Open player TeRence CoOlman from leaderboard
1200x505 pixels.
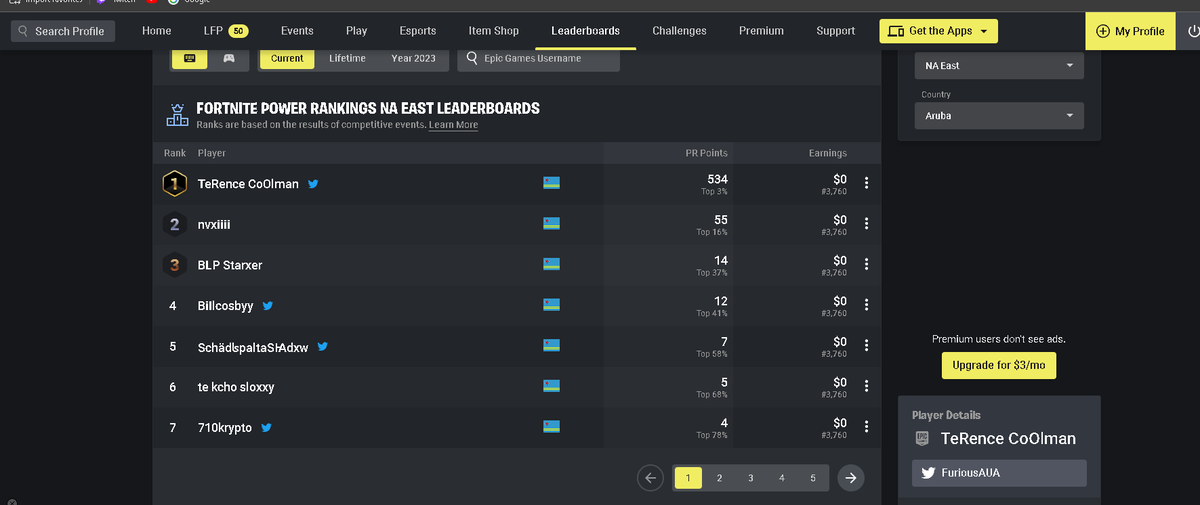[x=248, y=184]
